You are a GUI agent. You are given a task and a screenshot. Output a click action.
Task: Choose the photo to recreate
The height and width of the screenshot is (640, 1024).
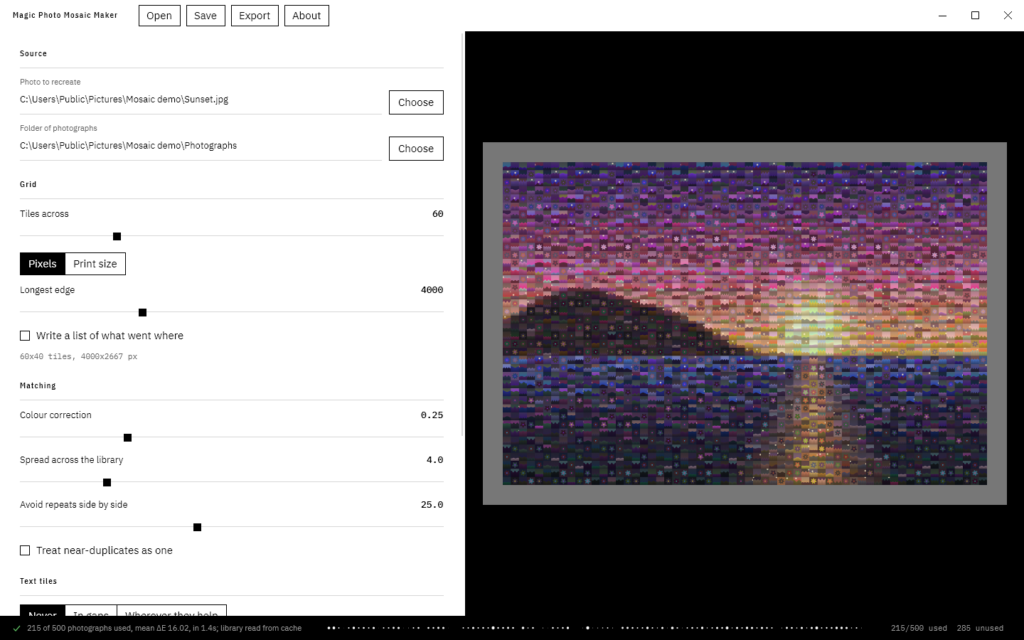pyautogui.click(x=416, y=103)
